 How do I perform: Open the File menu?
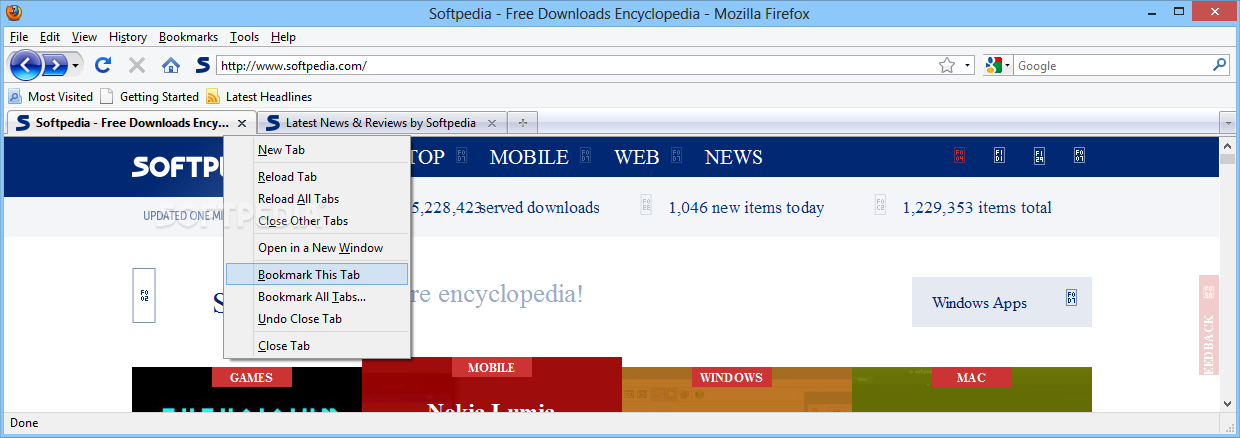pyautogui.click(x=19, y=37)
